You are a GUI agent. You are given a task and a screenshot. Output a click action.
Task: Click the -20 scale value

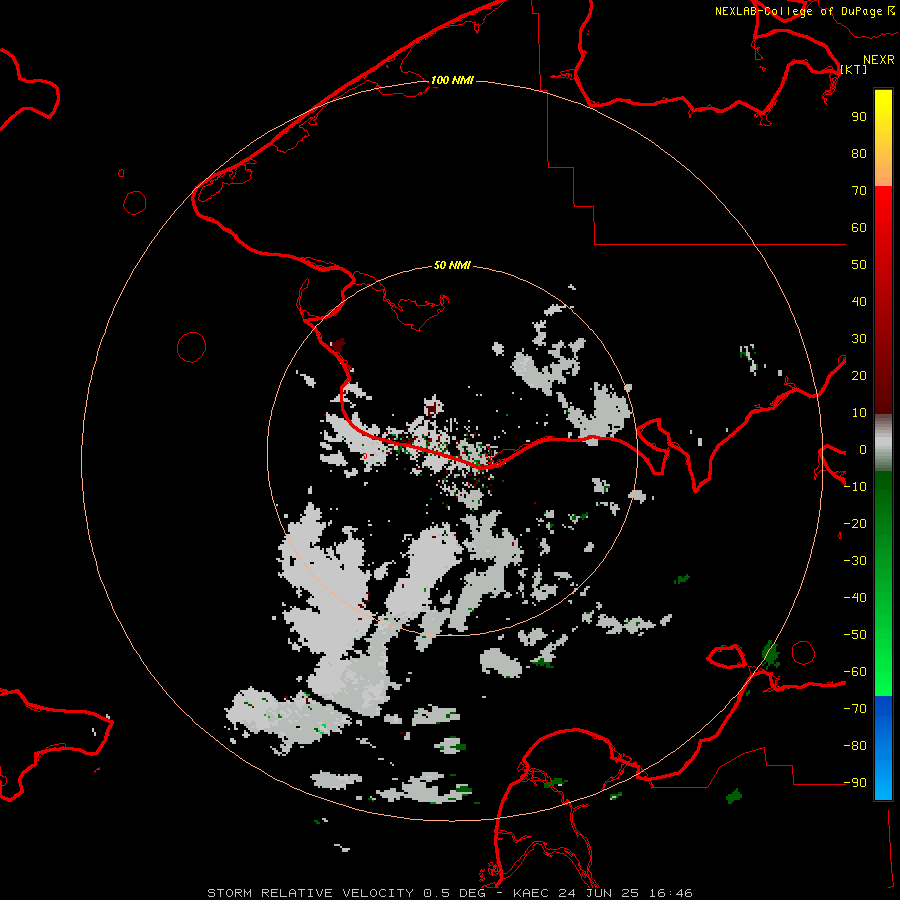pos(855,523)
